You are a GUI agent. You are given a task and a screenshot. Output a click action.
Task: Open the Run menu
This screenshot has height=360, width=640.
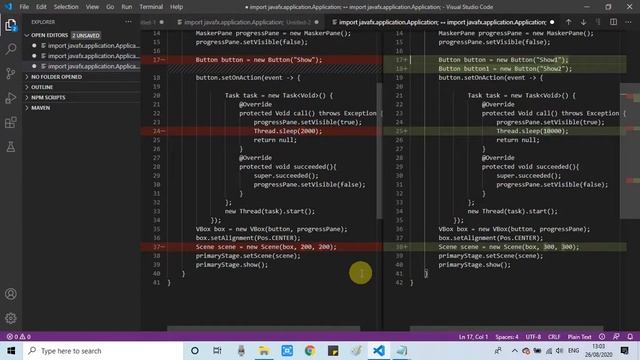(127, 7)
